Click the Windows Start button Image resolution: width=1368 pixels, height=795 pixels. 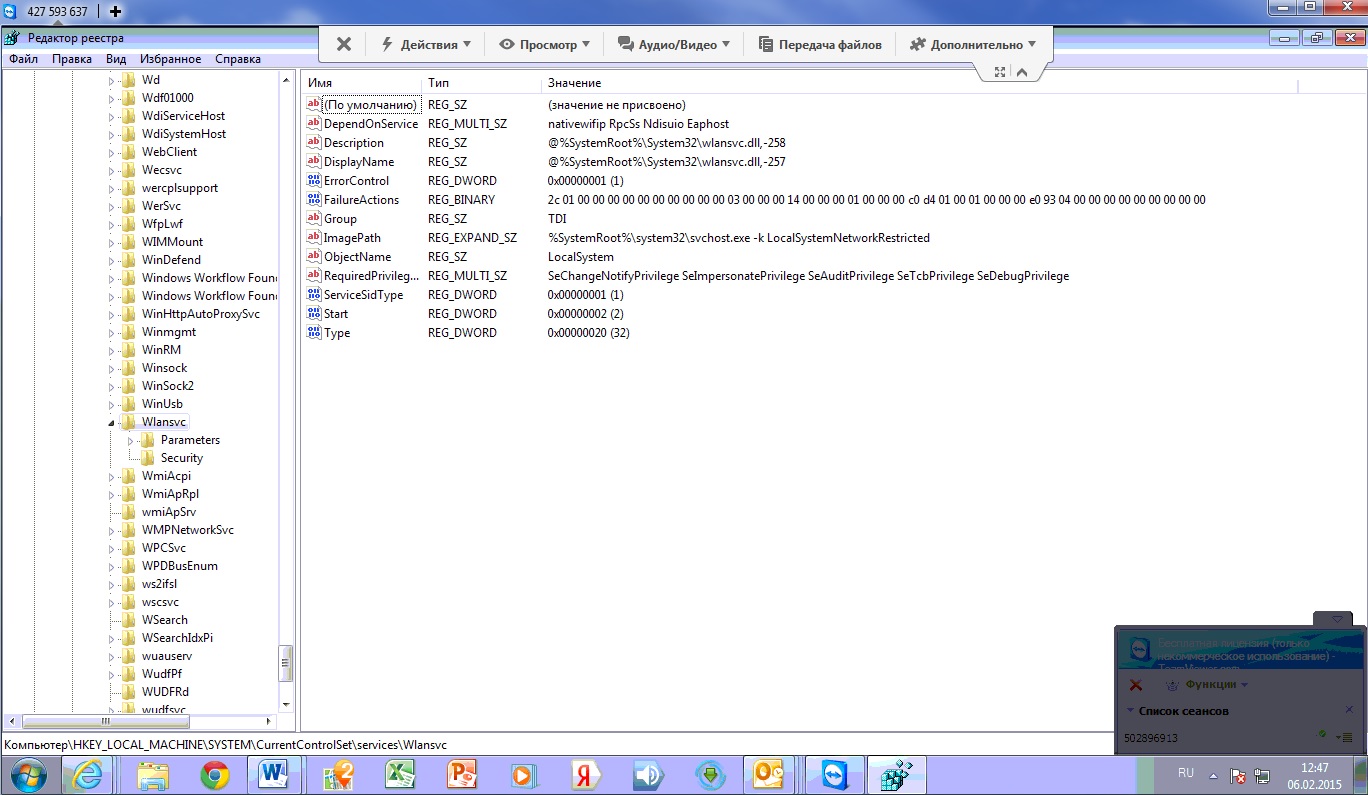[x=27, y=775]
